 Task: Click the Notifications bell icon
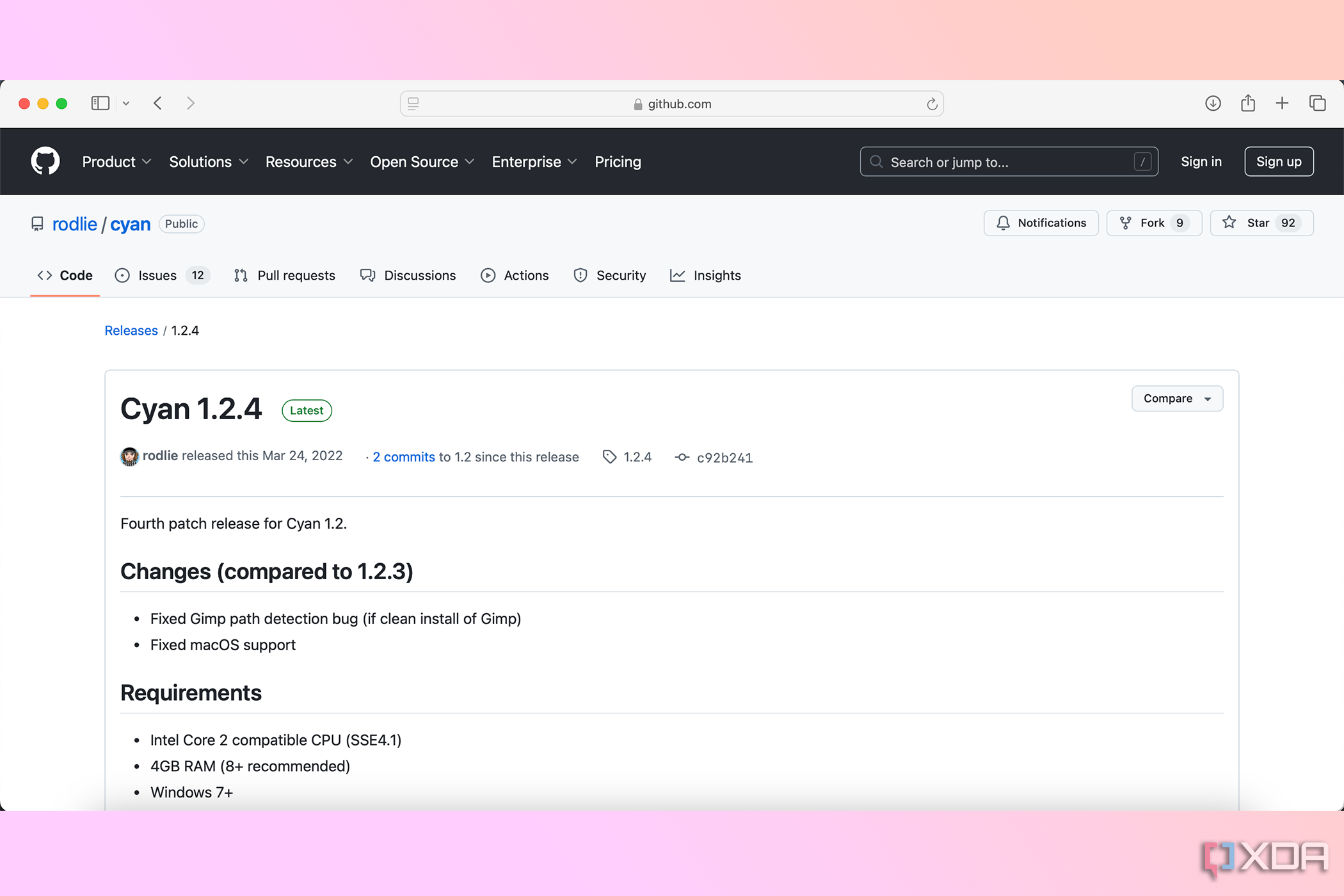[x=1004, y=223]
